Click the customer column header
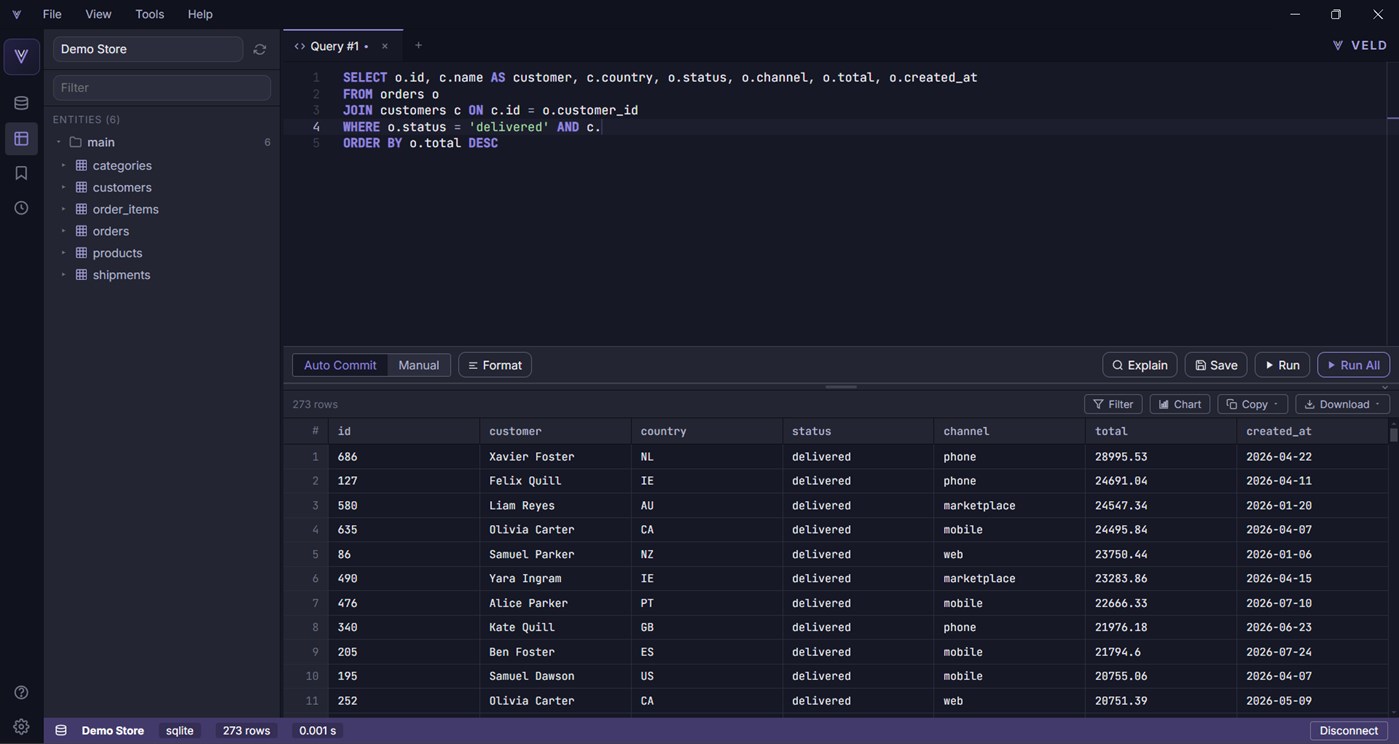This screenshot has height=744, width=1399. (x=555, y=431)
